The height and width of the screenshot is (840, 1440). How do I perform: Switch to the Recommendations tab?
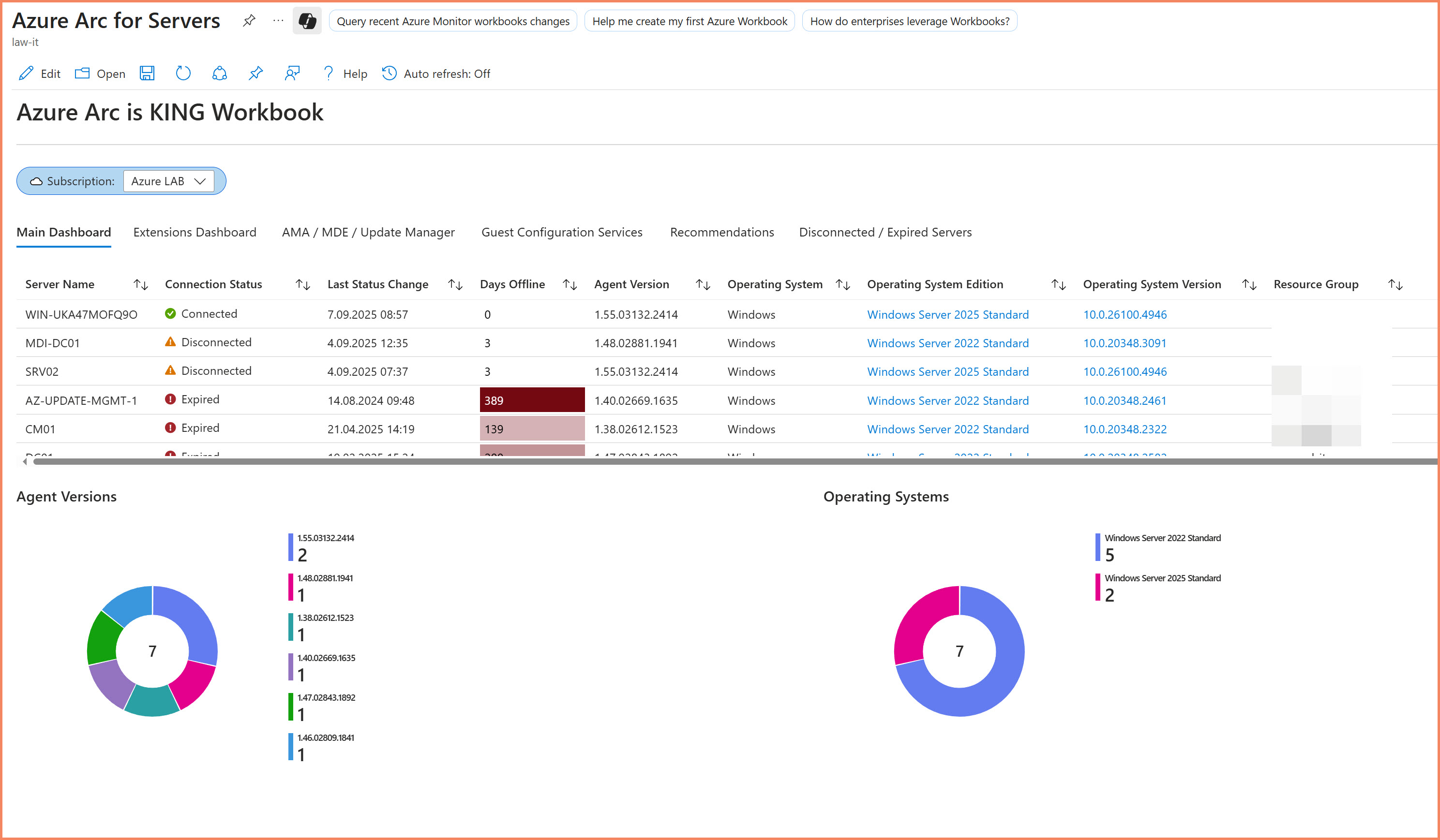722,233
